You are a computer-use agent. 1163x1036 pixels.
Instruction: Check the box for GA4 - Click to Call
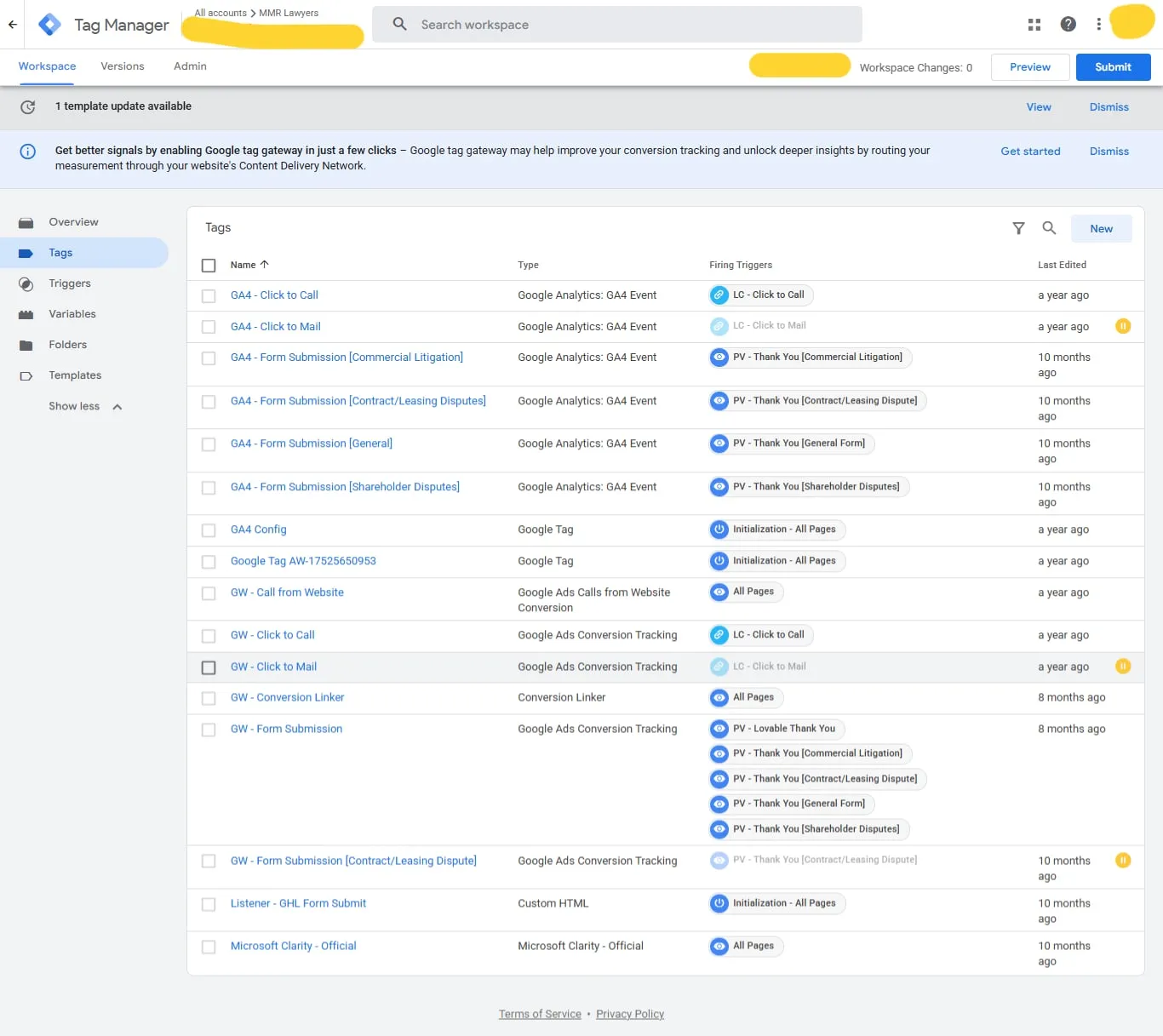[209, 296]
